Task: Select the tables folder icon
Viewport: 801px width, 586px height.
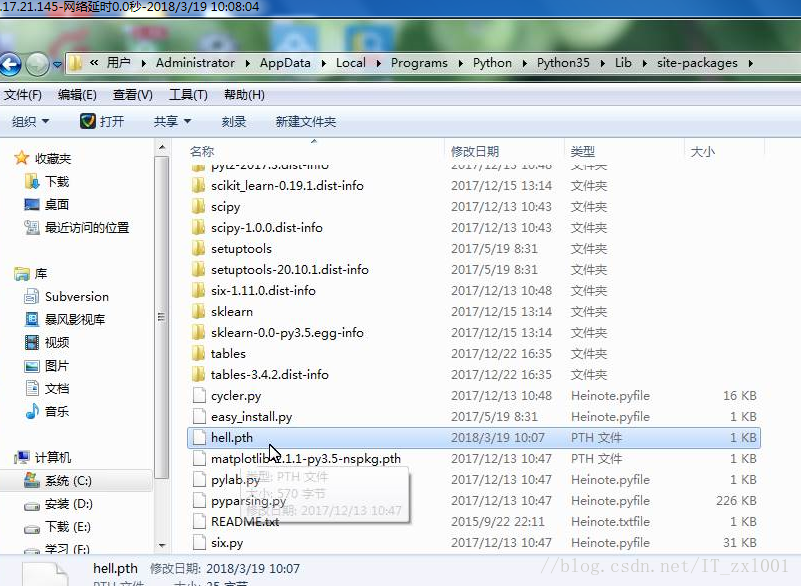Action: click(198, 353)
